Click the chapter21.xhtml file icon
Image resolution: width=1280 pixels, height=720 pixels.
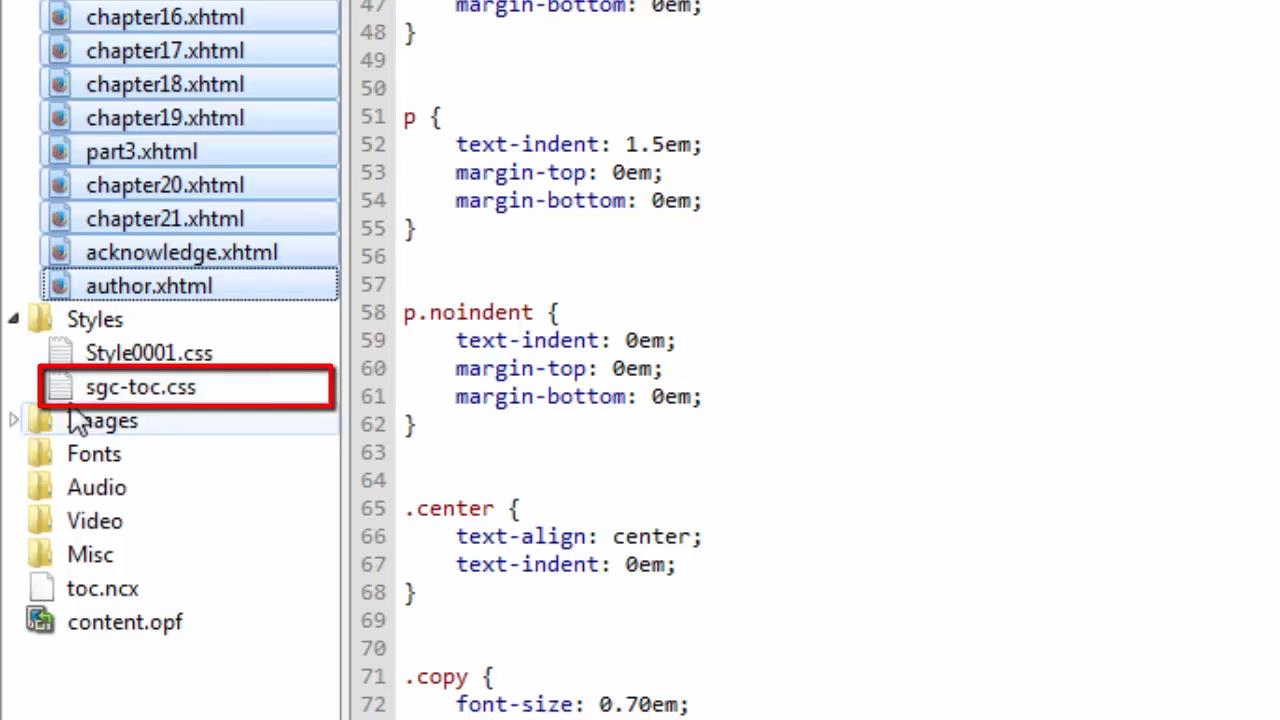click(59, 219)
